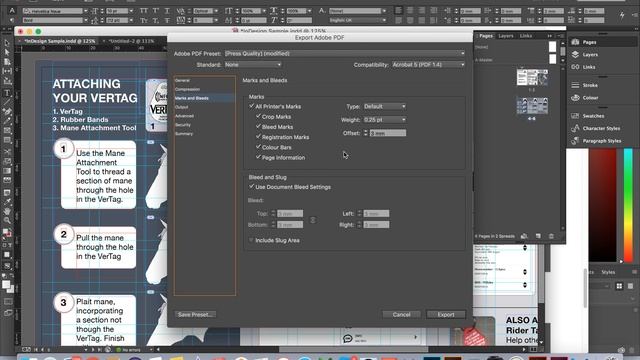Screen dimensions: 640x360
Task: Create new page in Pages panel
Action: coord(538,236)
